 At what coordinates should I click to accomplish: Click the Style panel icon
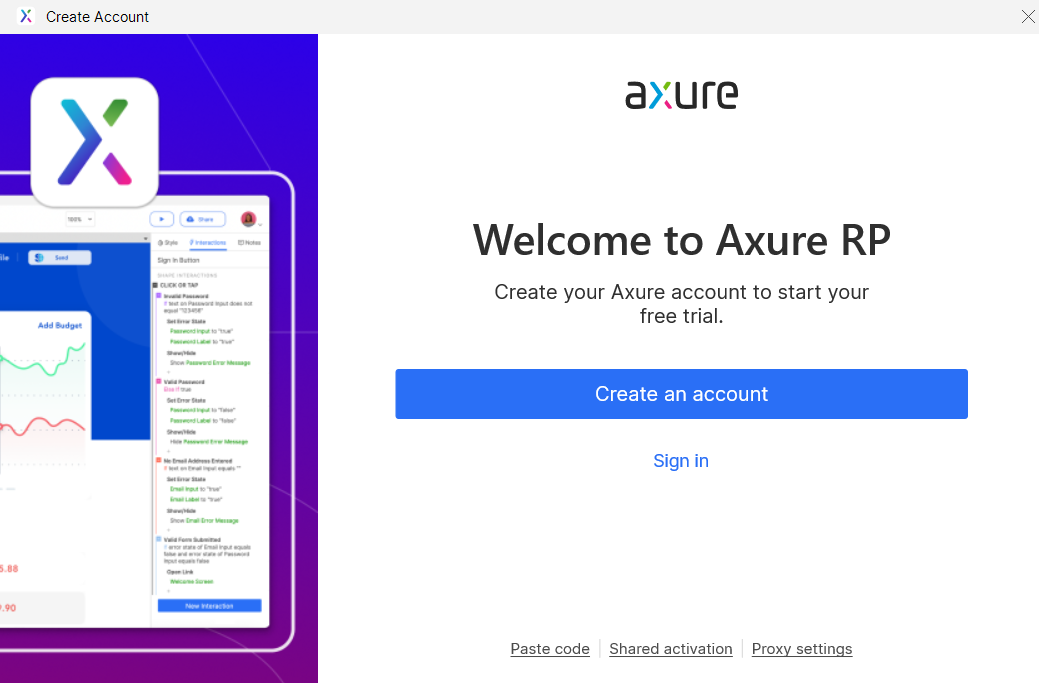(160, 243)
